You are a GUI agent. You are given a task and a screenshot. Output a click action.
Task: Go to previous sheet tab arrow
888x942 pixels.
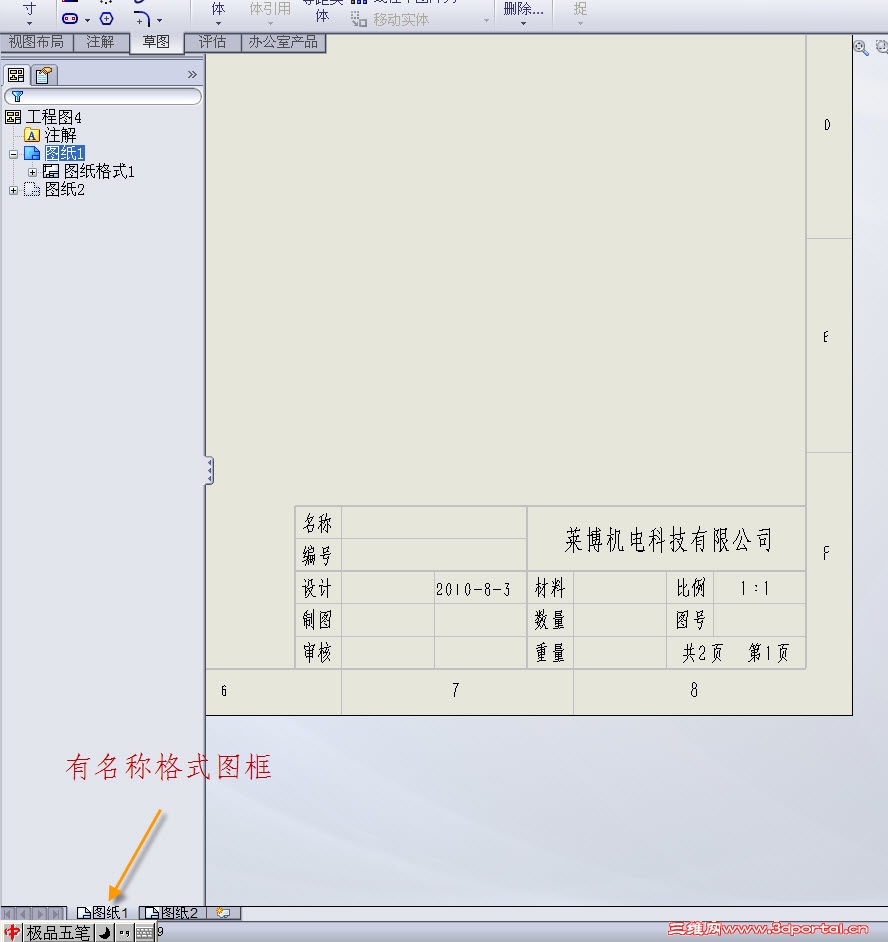coord(24,914)
